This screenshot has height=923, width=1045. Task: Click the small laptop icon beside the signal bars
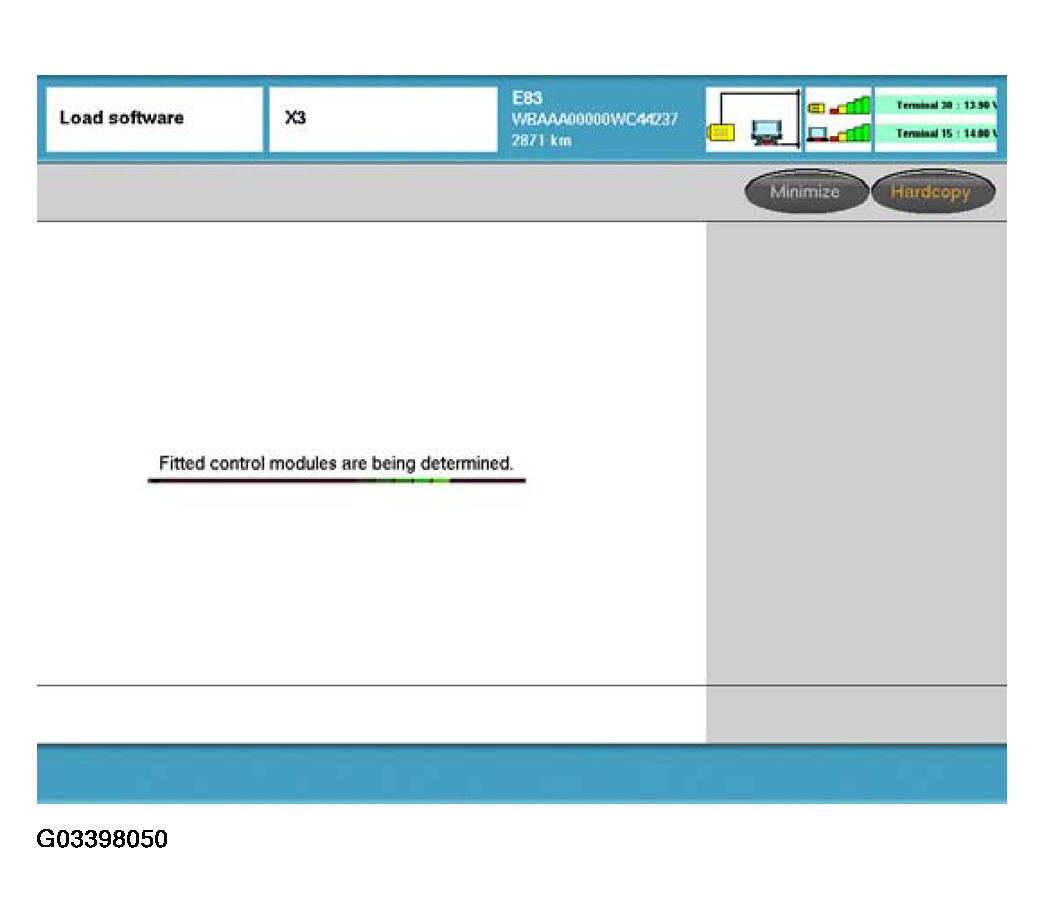point(816,133)
